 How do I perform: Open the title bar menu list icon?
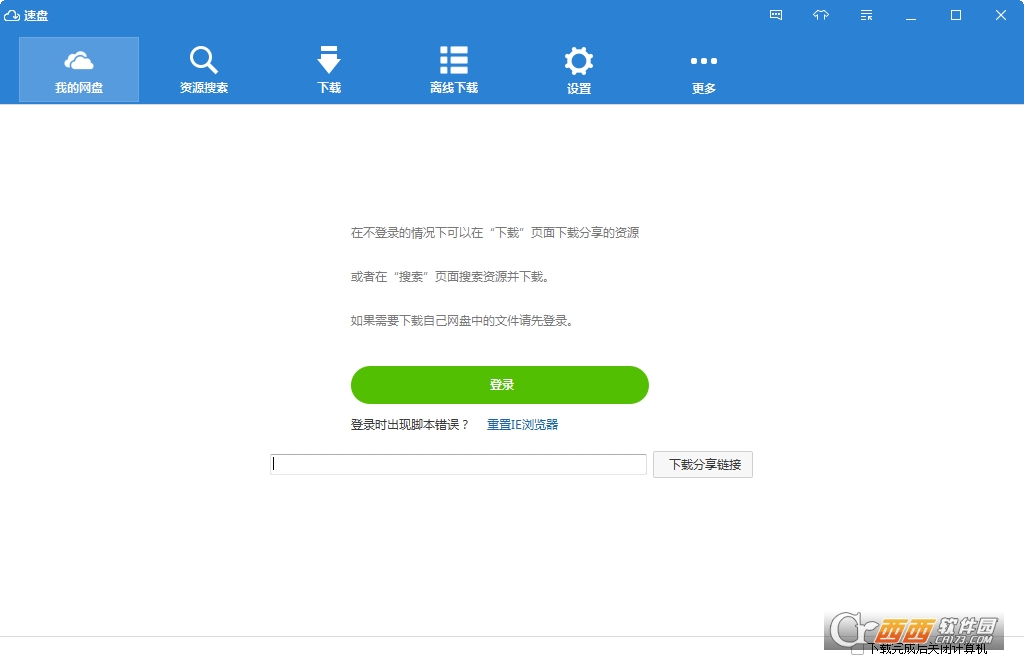[x=866, y=15]
